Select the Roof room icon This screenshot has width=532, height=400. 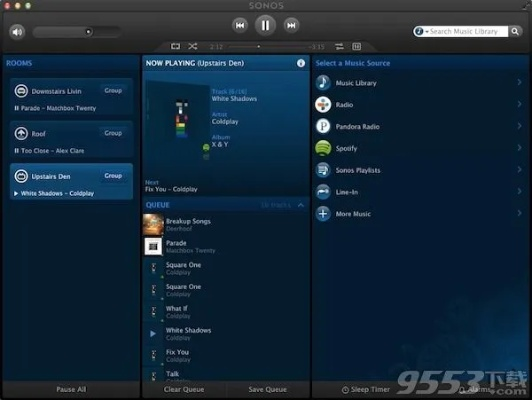tap(21, 133)
